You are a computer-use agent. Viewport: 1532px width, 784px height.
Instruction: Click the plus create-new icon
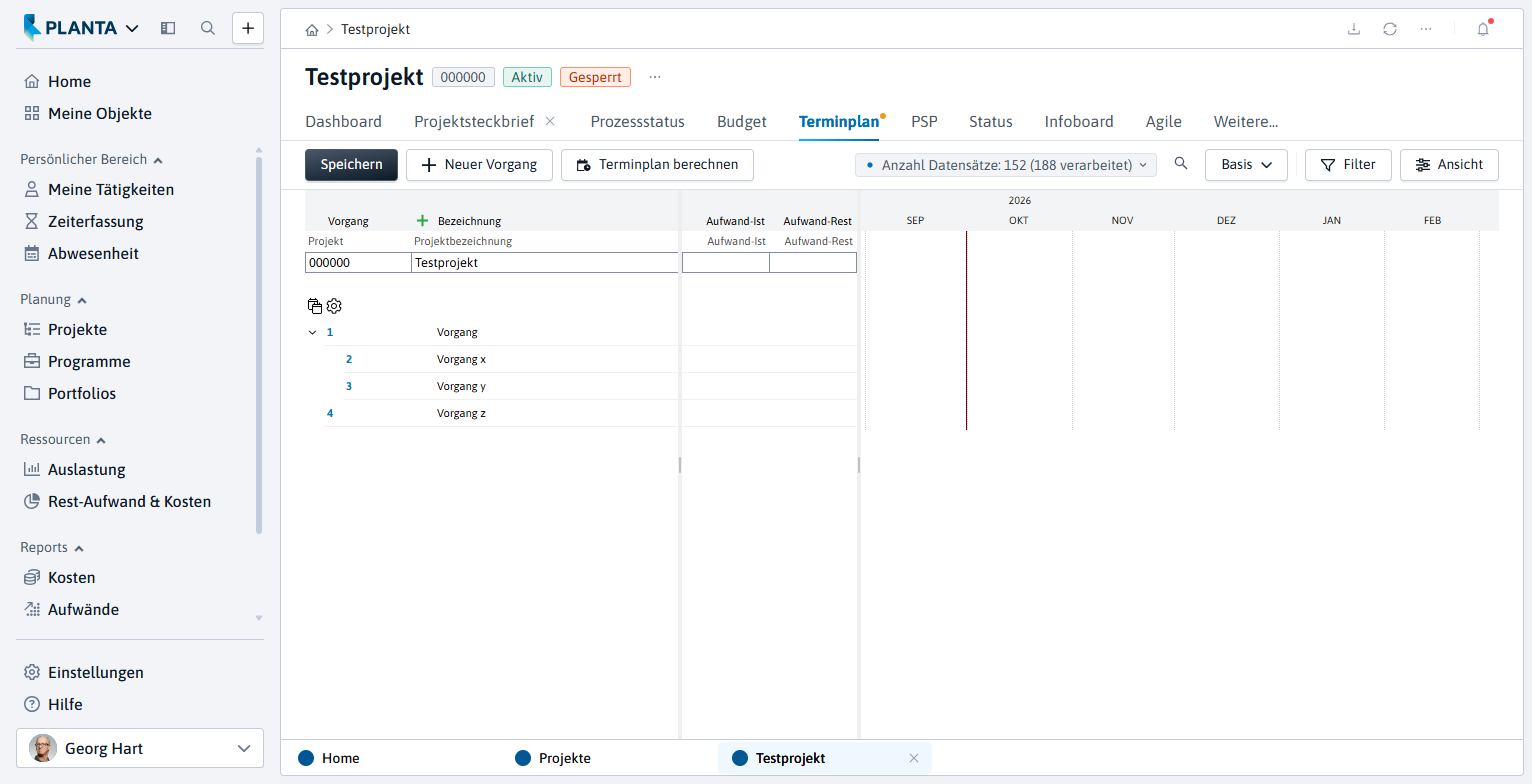click(x=248, y=28)
